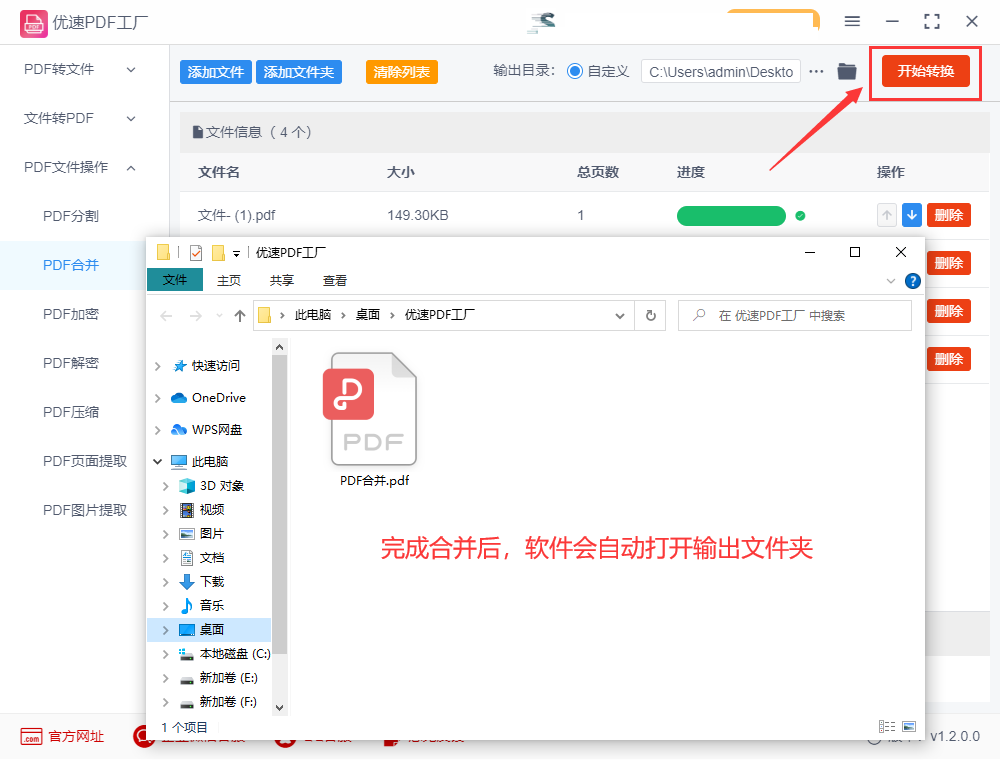Open the 共享 ribbon tab
The height and width of the screenshot is (760, 1000).
pos(282,281)
